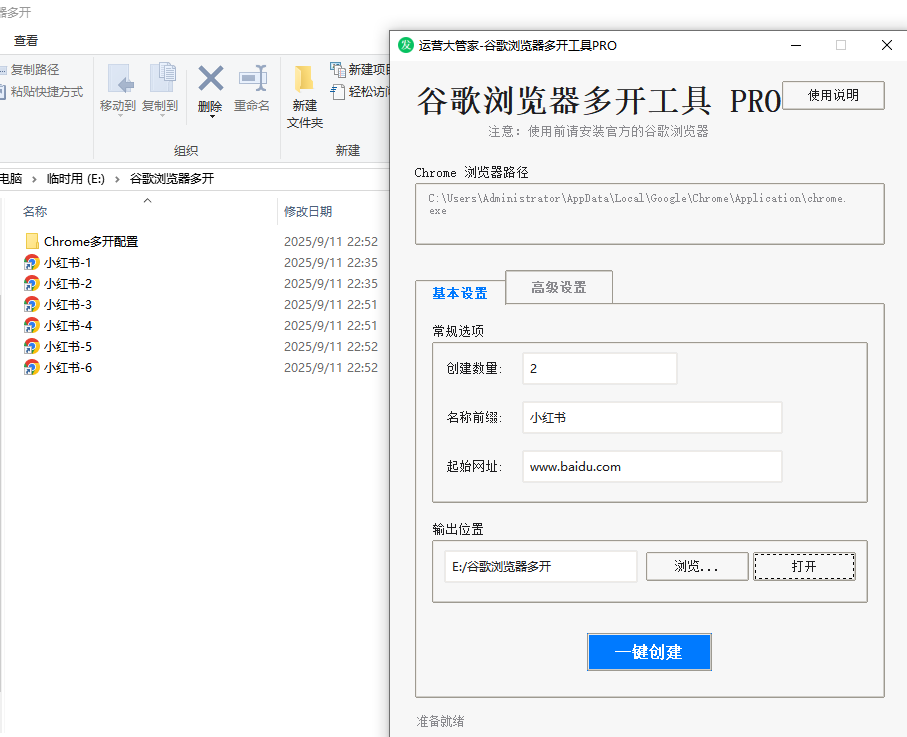
Task: Click the New folder icon
Action: 304,79
